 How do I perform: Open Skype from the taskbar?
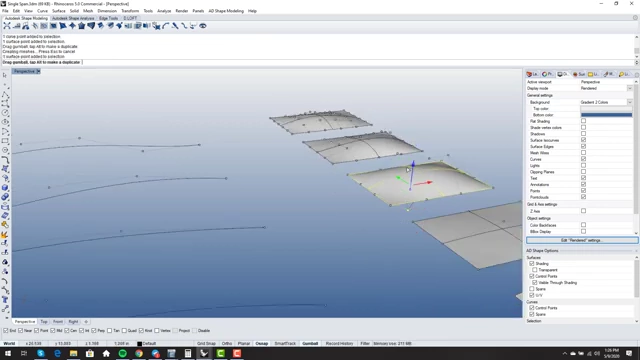pos(40,353)
